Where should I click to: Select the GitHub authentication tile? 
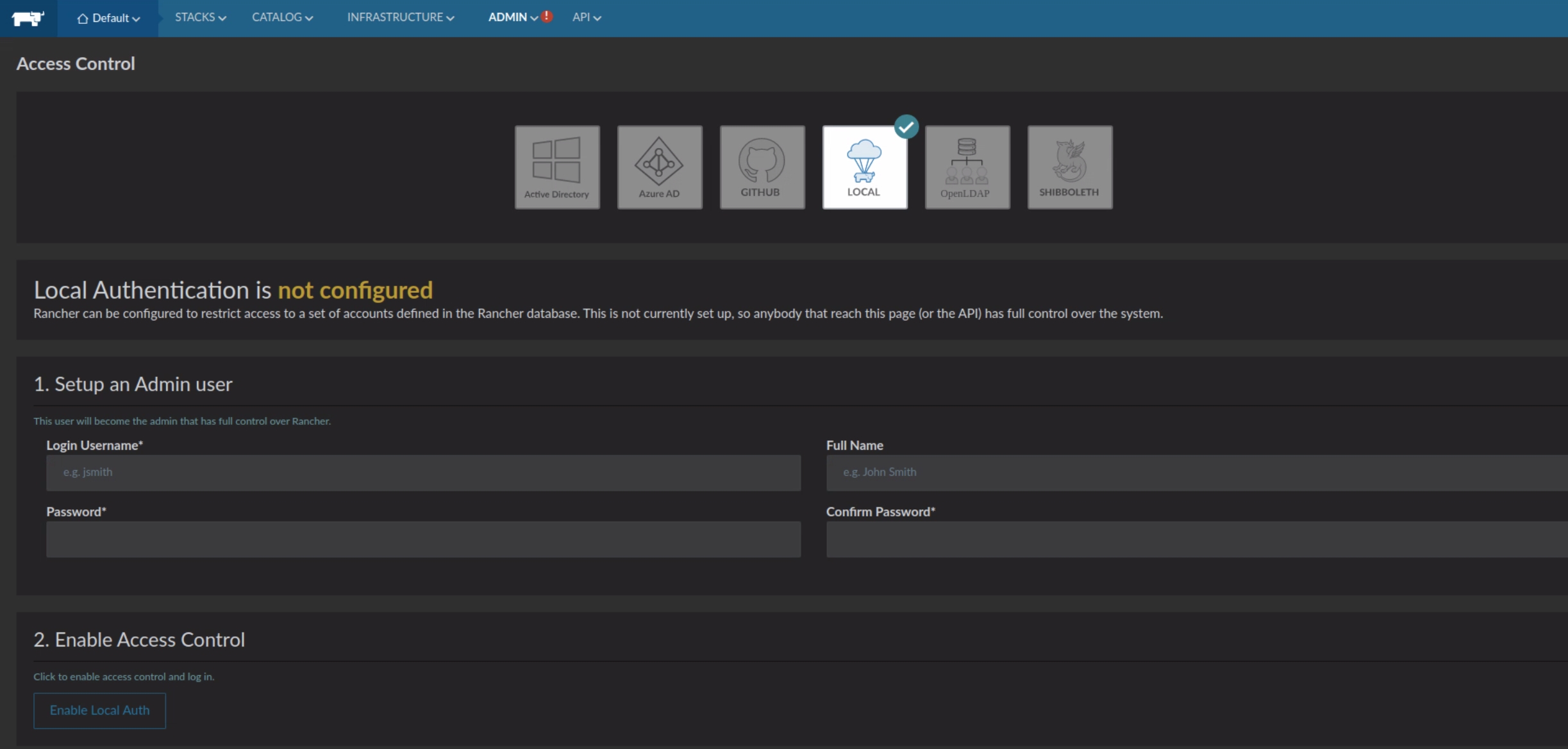point(762,167)
